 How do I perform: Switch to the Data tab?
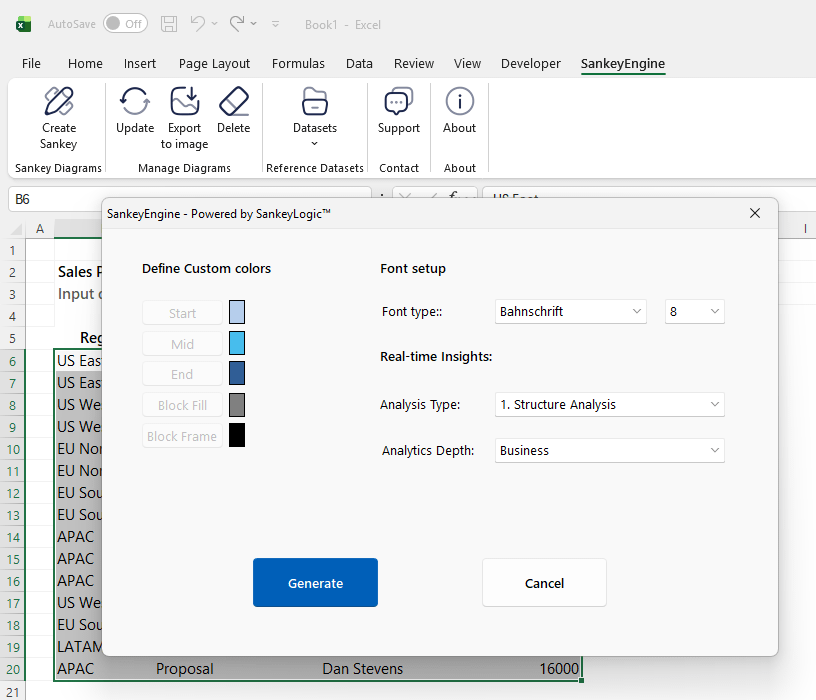(x=359, y=63)
